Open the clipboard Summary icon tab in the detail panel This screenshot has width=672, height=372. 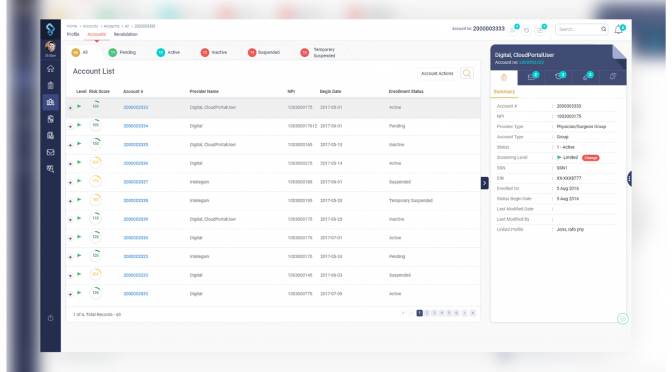pyautogui.click(x=504, y=77)
